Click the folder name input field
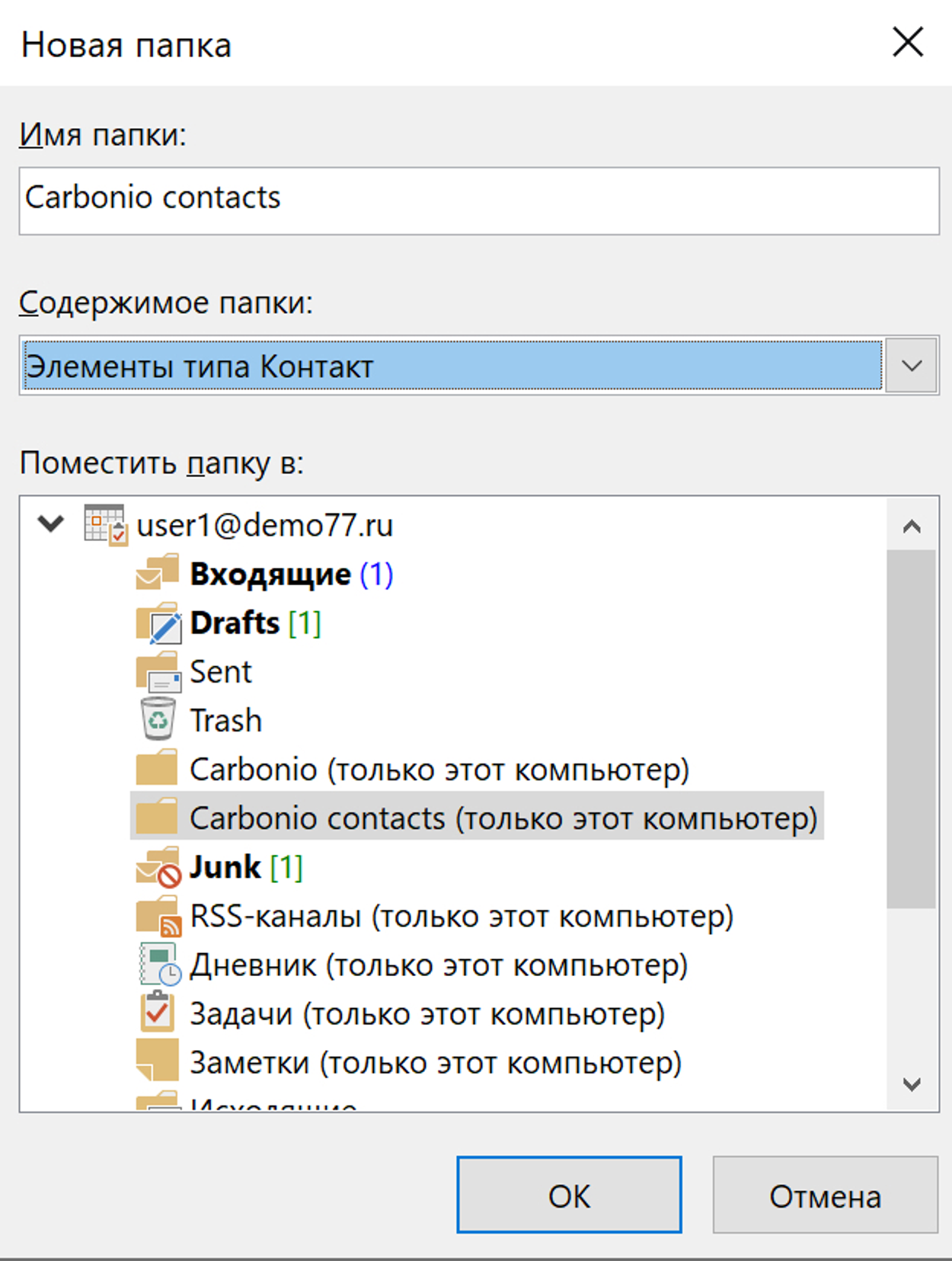 tap(478, 201)
